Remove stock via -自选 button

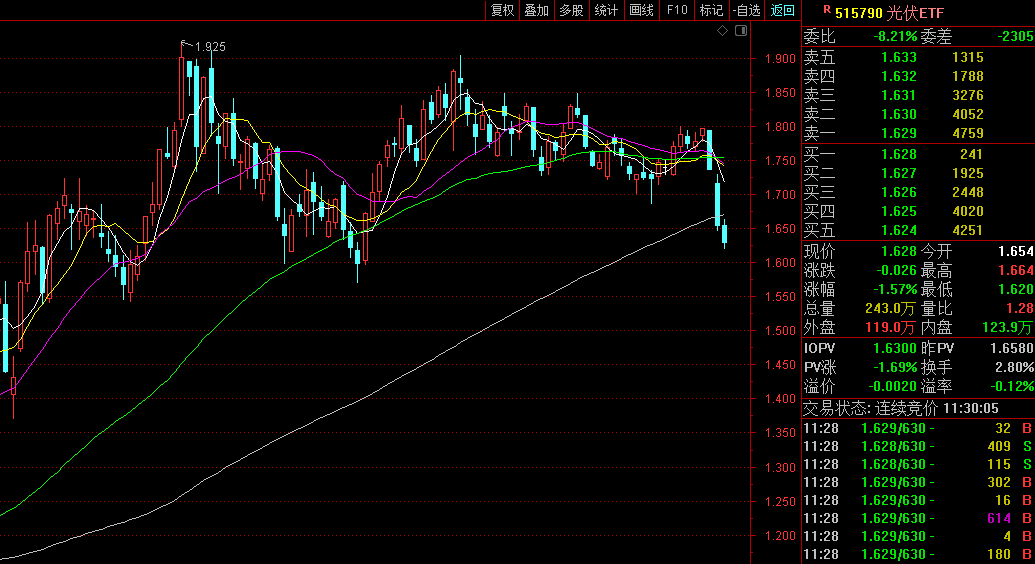tap(747, 10)
